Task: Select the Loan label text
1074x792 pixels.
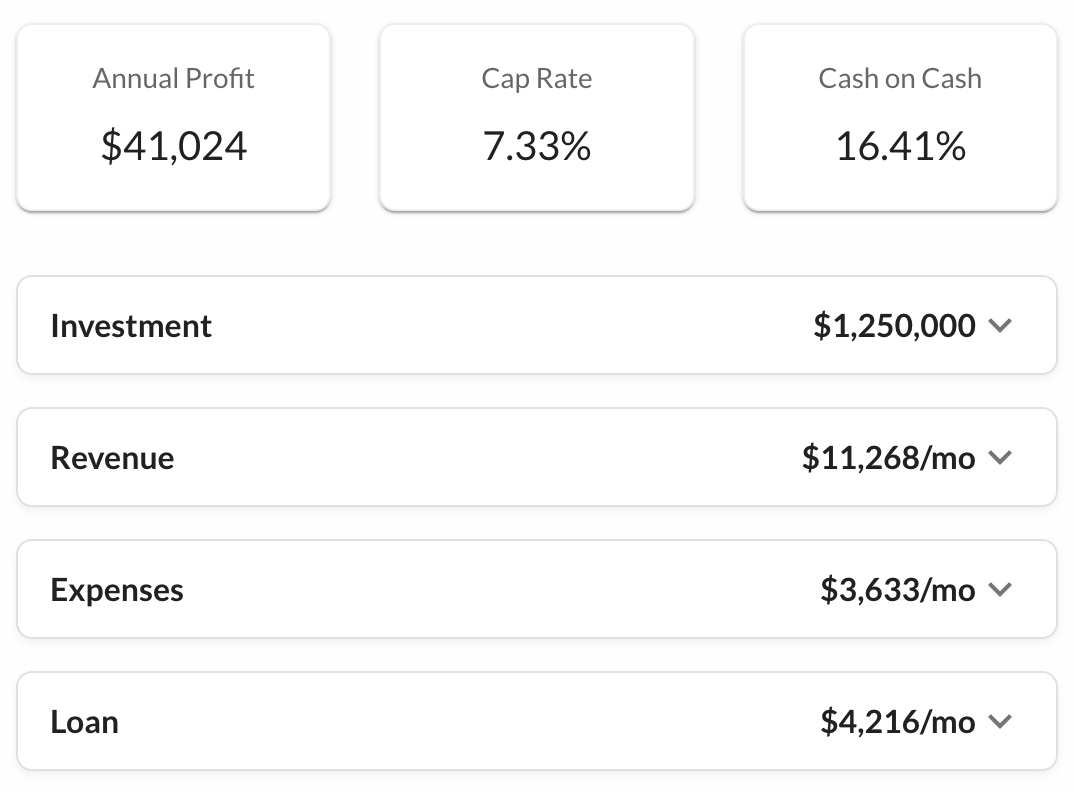Action: click(84, 721)
